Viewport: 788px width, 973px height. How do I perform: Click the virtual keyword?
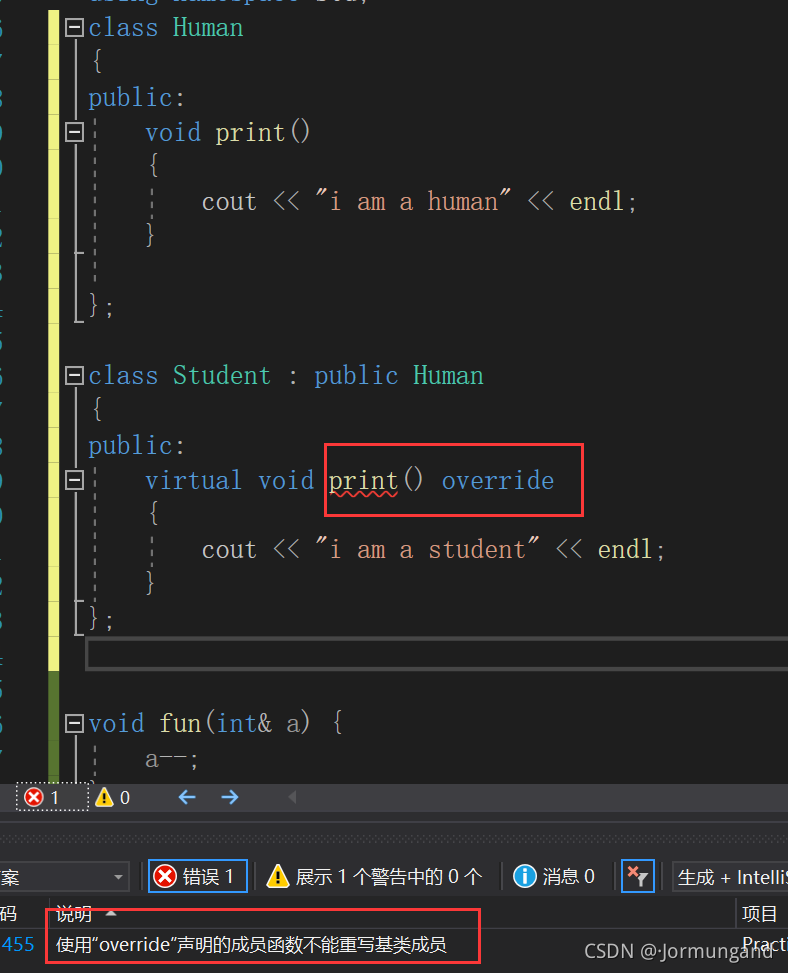coord(193,481)
